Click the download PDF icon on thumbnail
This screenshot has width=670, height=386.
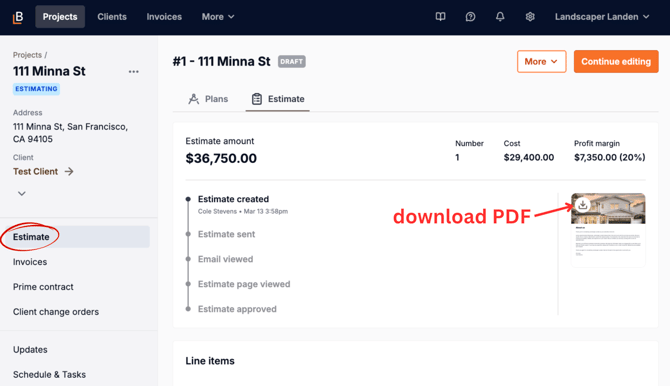pos(582,205)
